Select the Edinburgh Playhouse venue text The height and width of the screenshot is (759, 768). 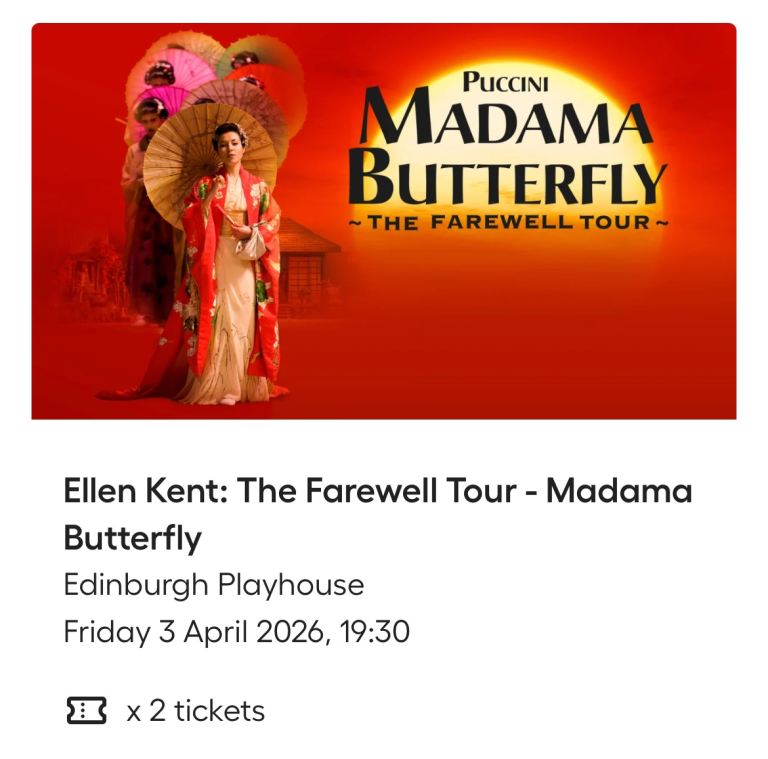pyautogui.click(x=213, y=584)
